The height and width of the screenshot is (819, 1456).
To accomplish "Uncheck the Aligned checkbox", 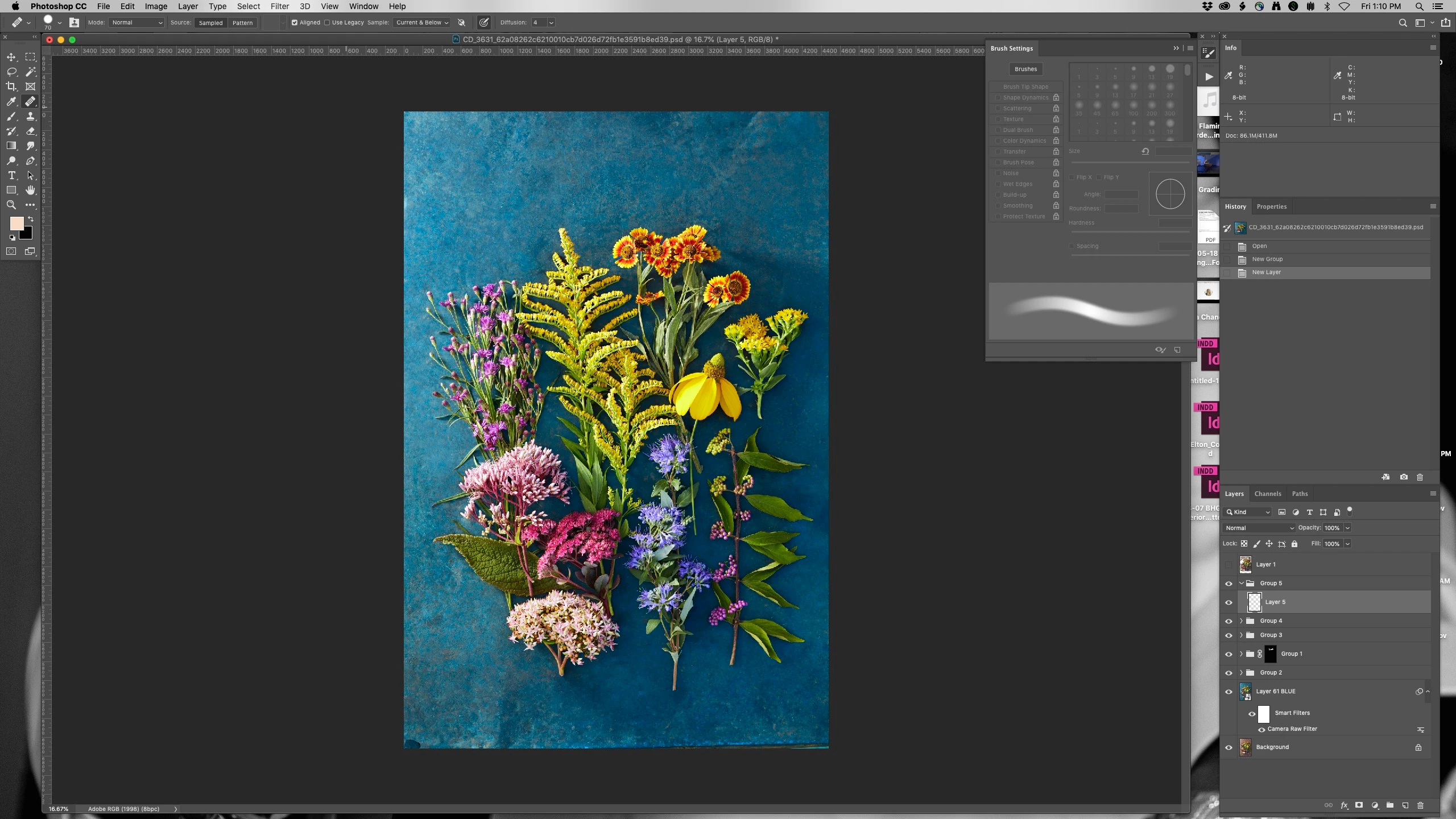I will (x=295, y=23).
